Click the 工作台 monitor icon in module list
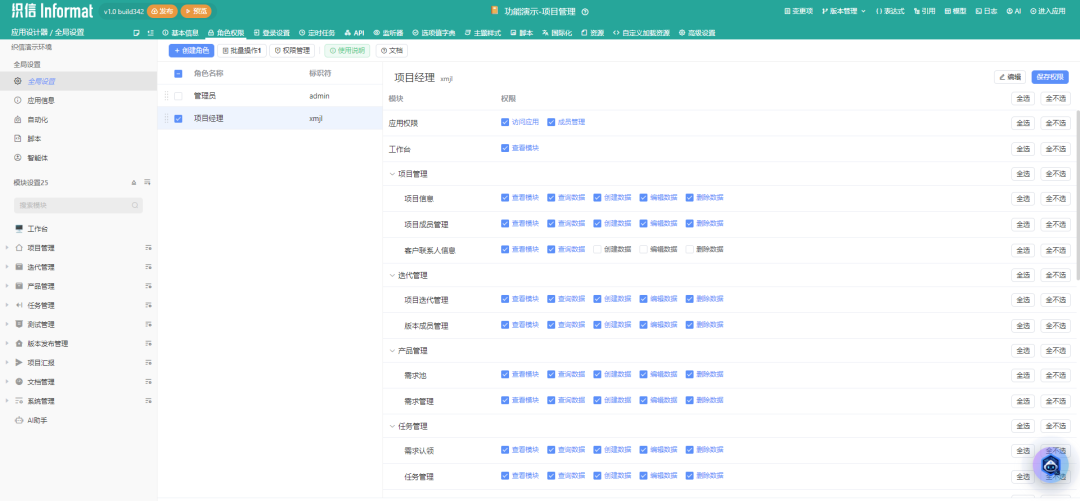The image size is (1080, 501). click(19, 229)
